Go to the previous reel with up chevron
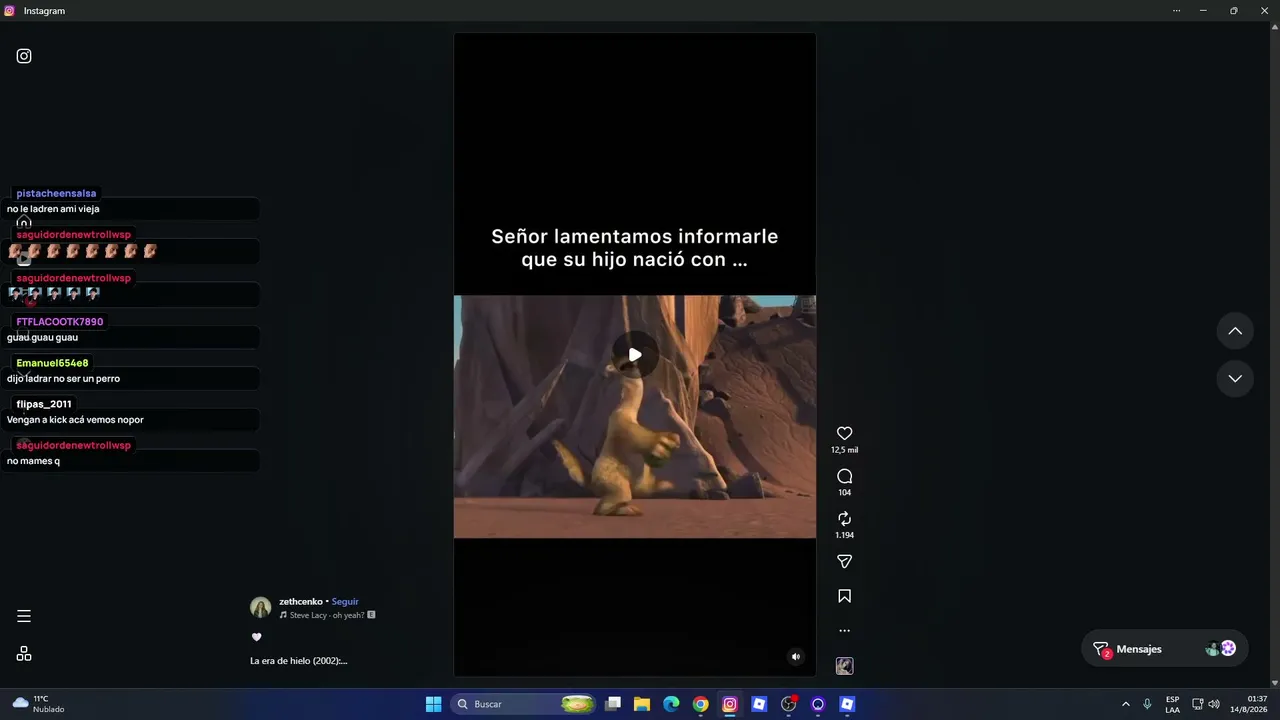 [x=1235, y=331]
